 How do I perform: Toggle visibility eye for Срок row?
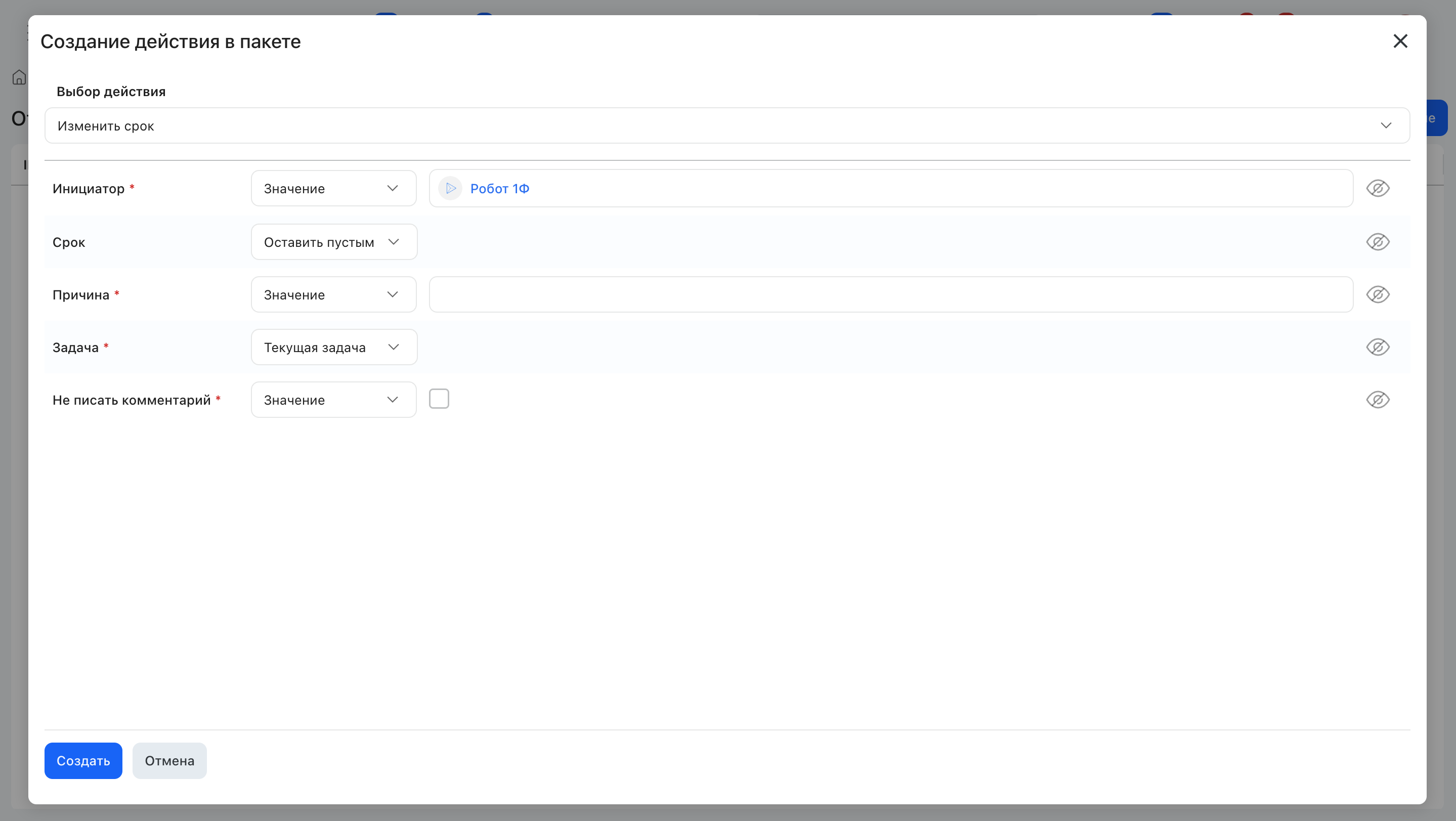[1378, 242]
